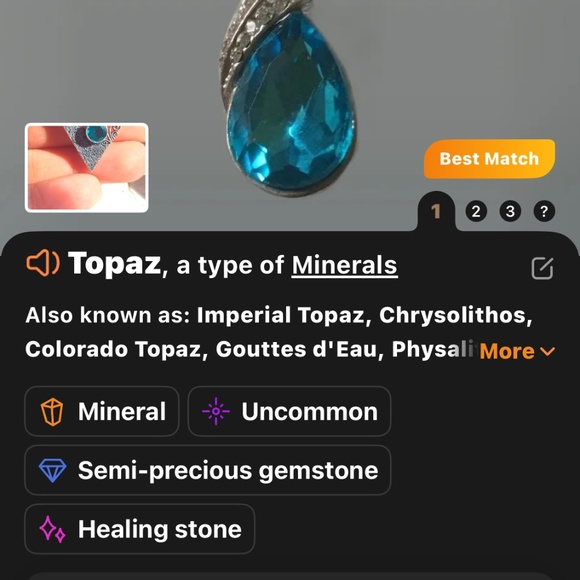Tap the orange Mineral crystal icon

(x=52, y=412)
